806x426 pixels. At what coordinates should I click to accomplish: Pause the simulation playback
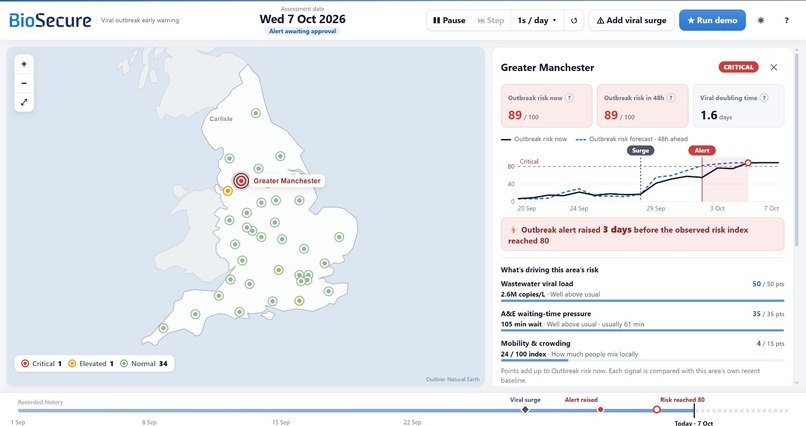(449, 21)
